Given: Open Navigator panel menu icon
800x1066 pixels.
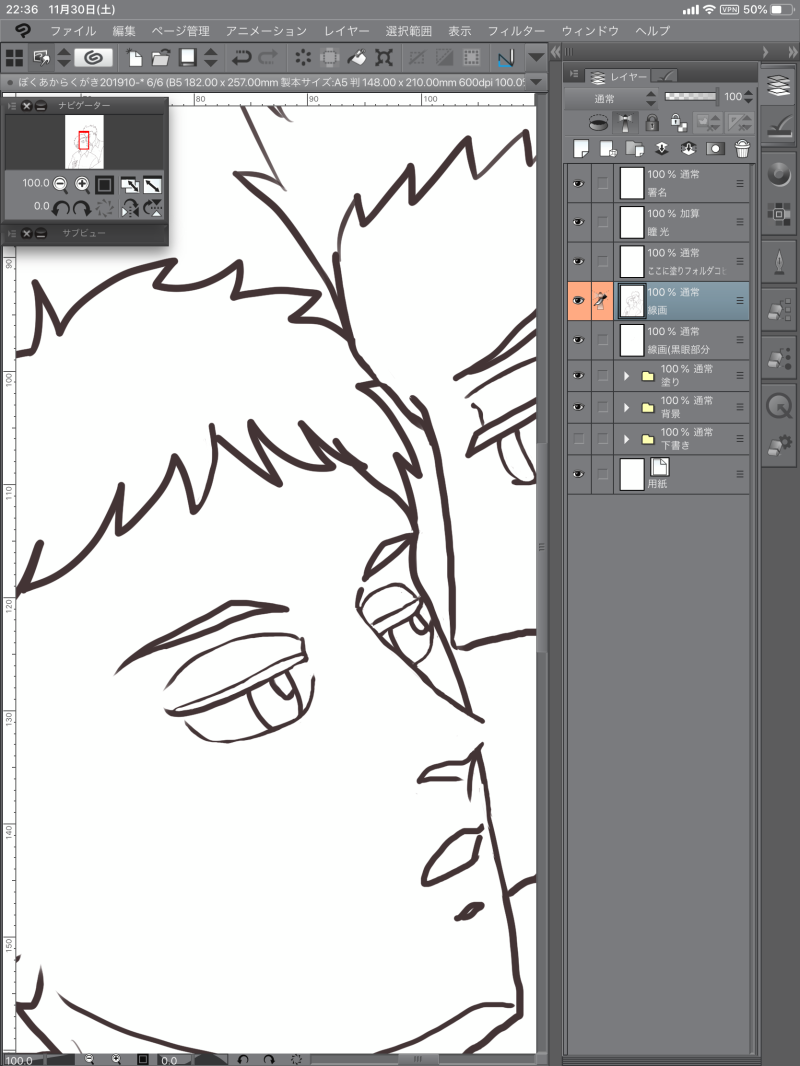Looking at the screenshot, I should 12,106.
